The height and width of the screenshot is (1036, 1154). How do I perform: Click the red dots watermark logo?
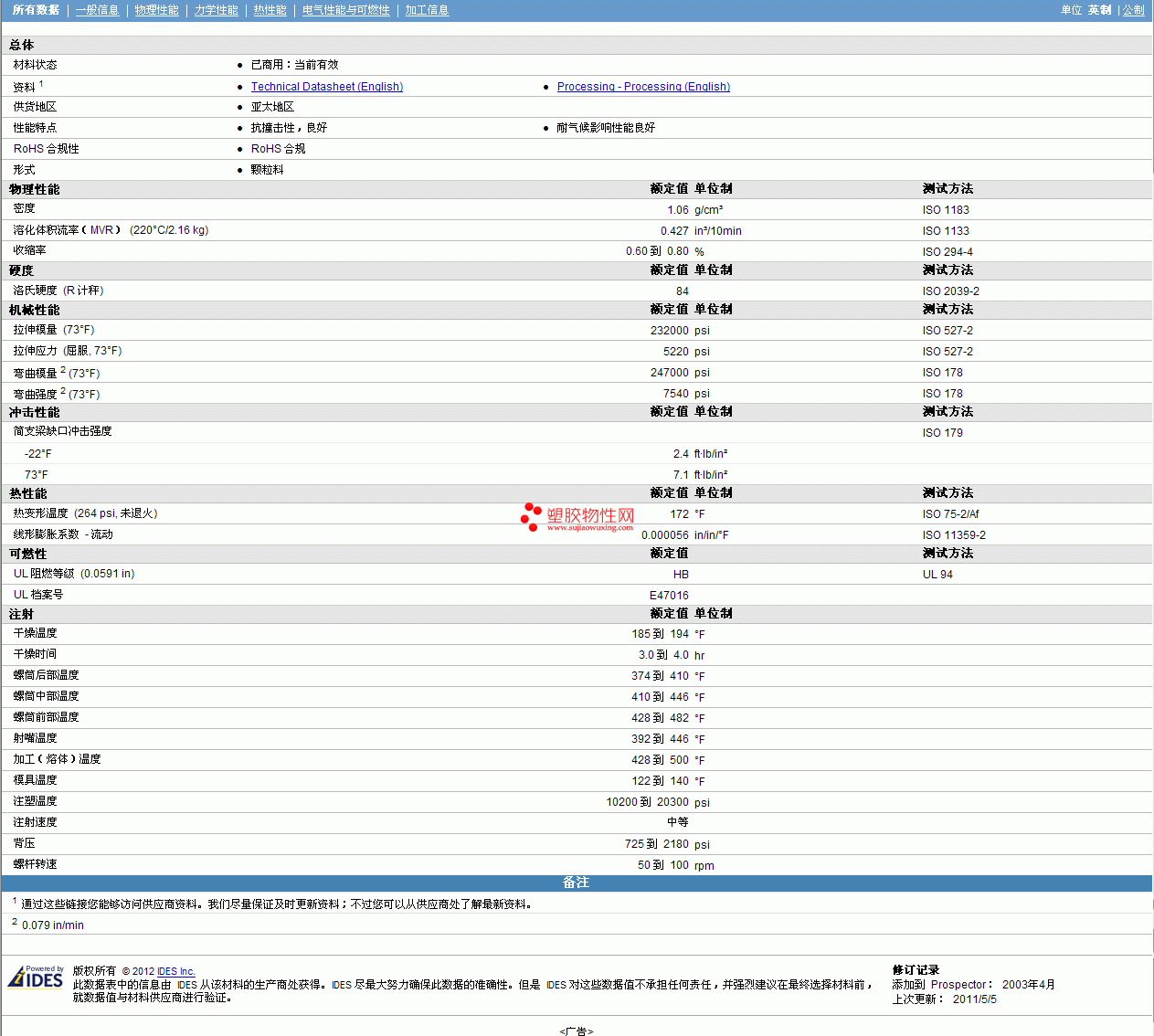pos(530,516)
